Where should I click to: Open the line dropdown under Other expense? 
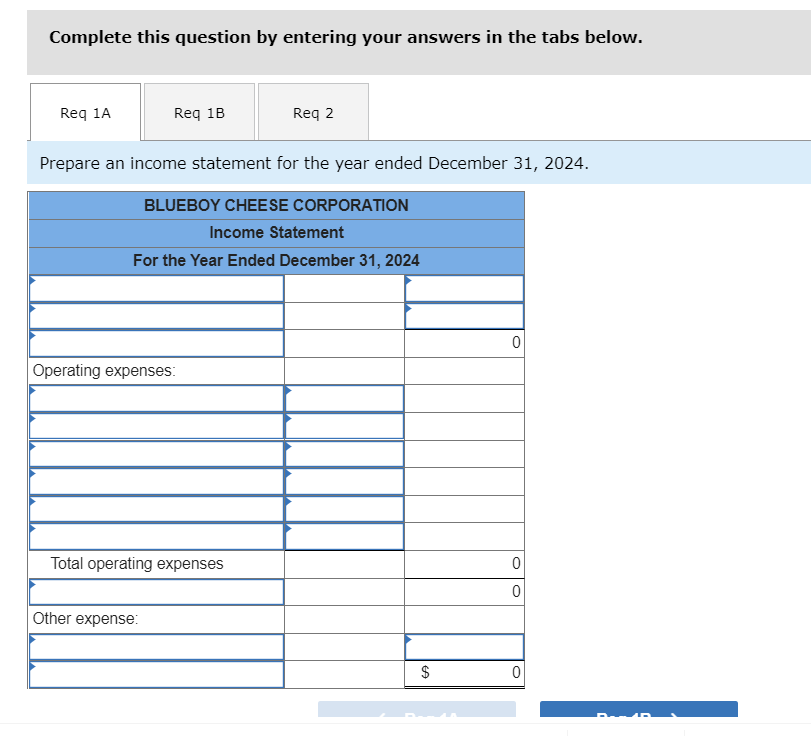[x=156, y=645]
